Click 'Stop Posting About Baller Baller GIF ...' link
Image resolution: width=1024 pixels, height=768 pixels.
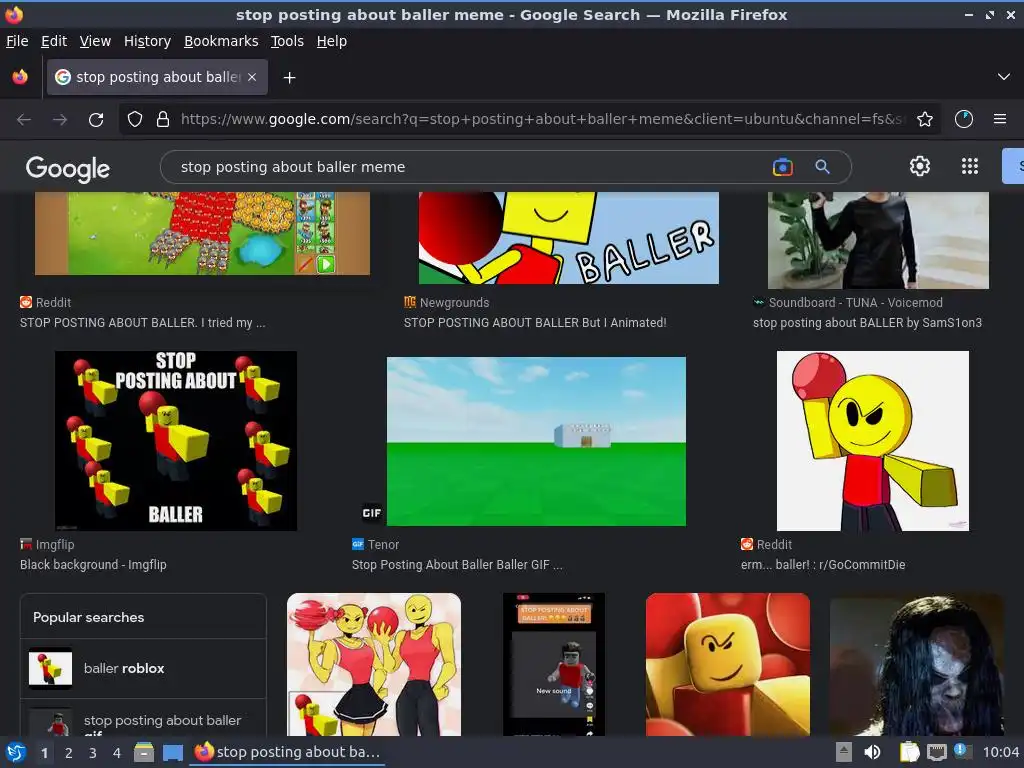[x=457, y=565]
